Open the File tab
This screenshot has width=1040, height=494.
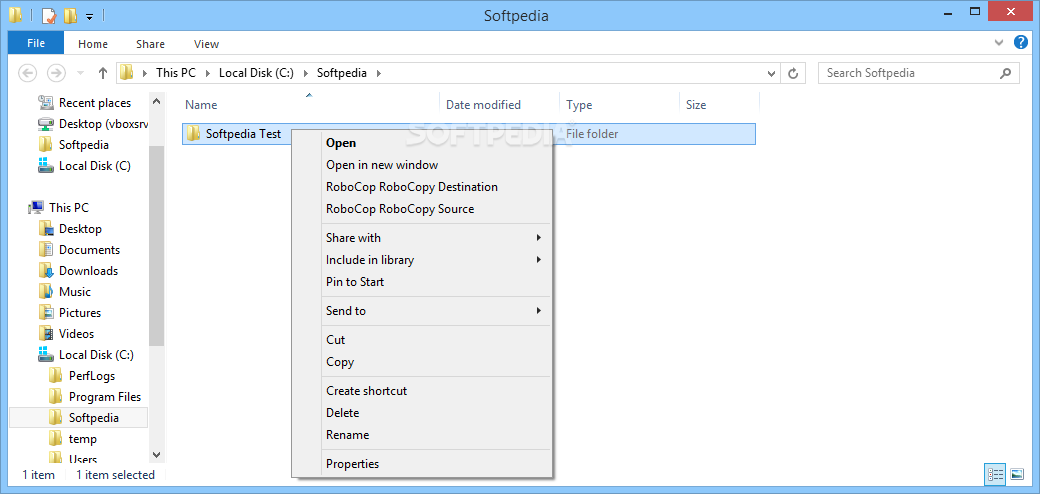(36, 43)
